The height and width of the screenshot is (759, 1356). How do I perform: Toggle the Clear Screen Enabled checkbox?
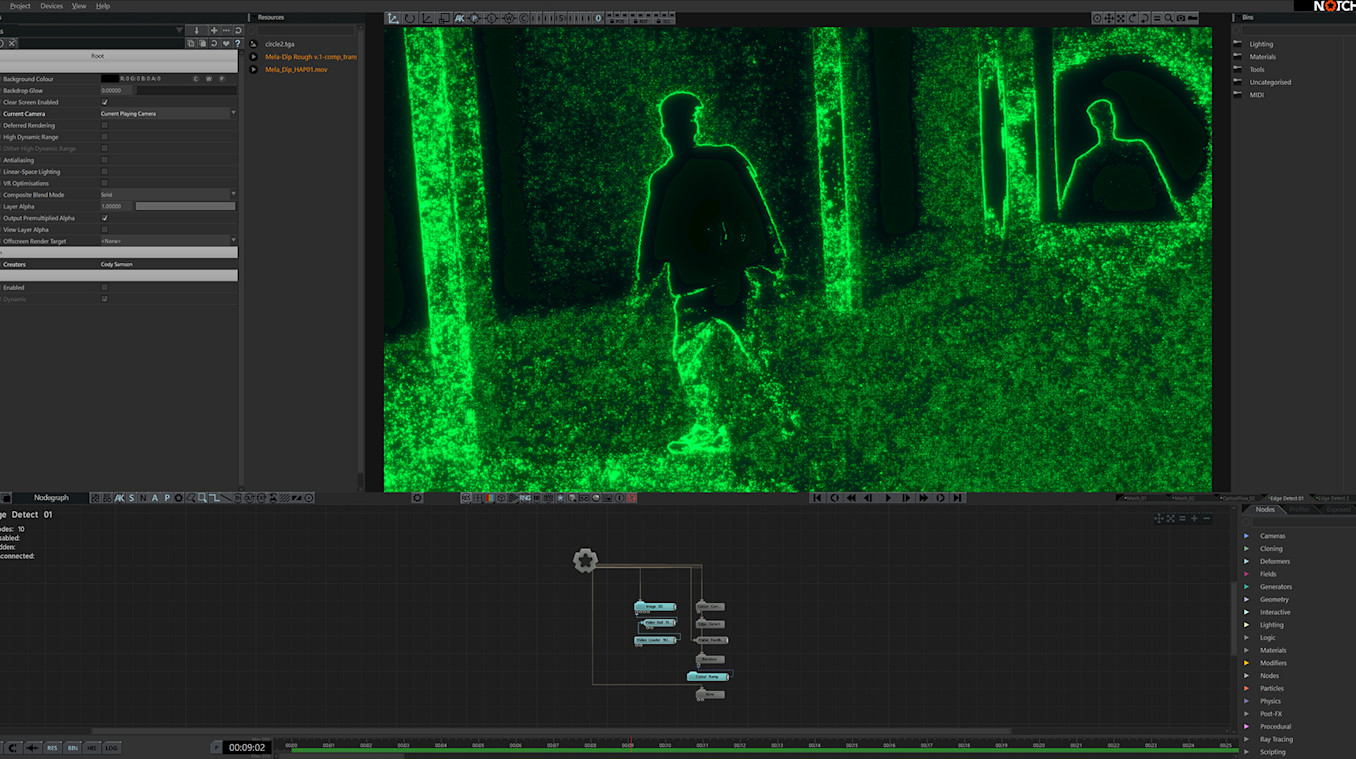(x=104, y=102)
